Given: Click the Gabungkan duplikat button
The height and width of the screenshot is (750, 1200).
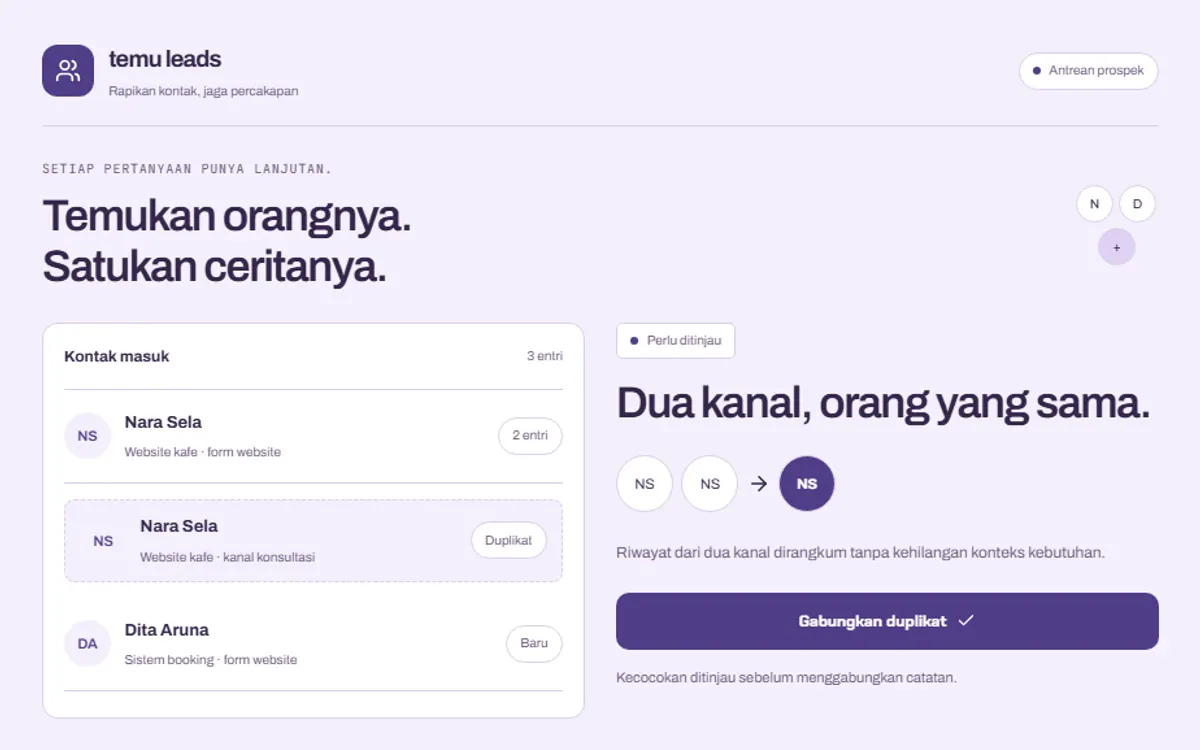Looking at the screenshot, I should (887, 621).
